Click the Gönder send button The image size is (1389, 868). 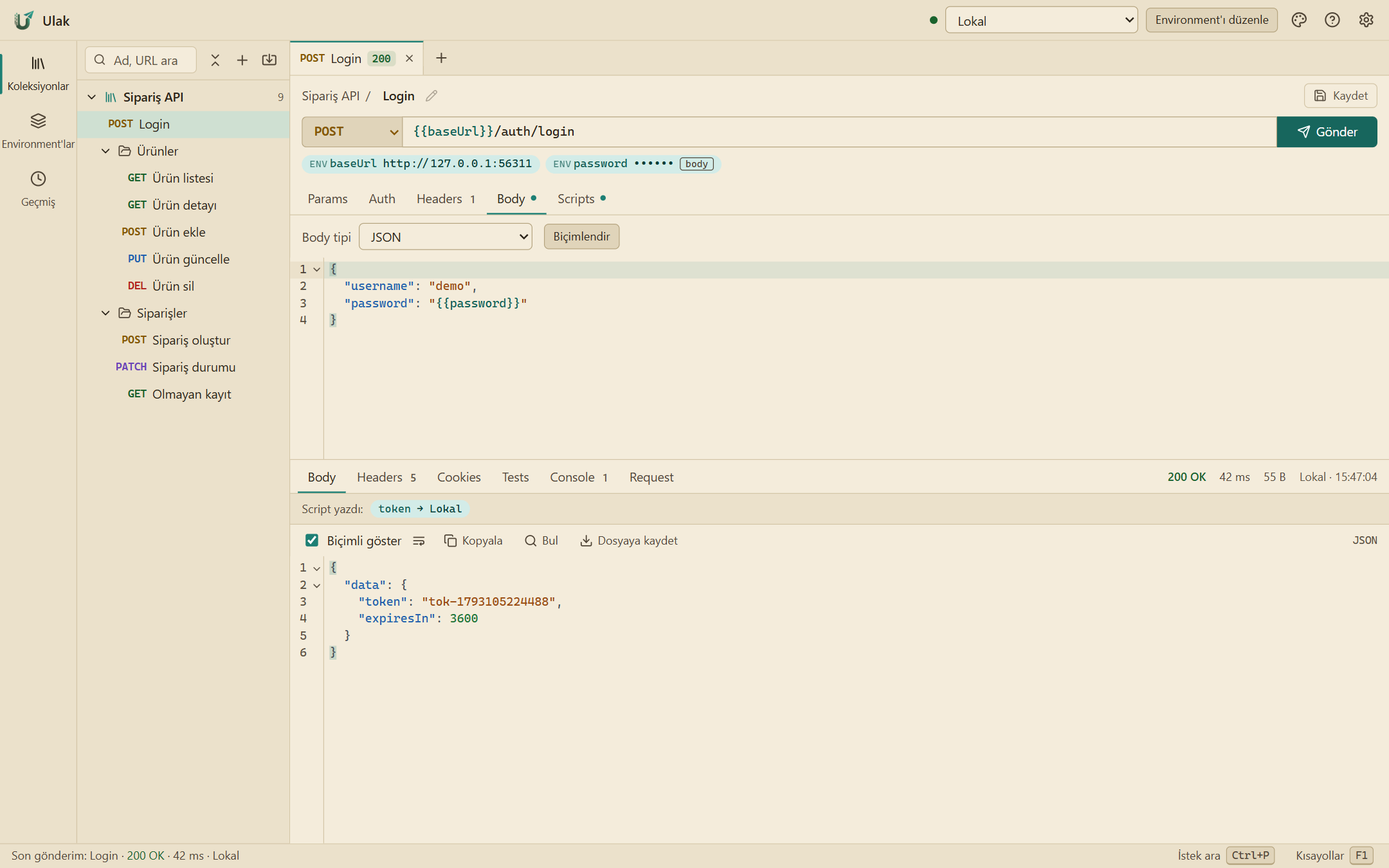point(1327,132)
